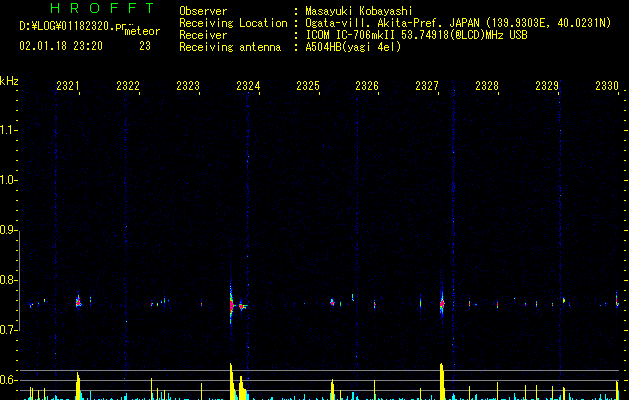Image resolution: width=629 pixels, height=400 pixels.
Task: Click the 2326 time marker
Action: [x=367, y=85]
